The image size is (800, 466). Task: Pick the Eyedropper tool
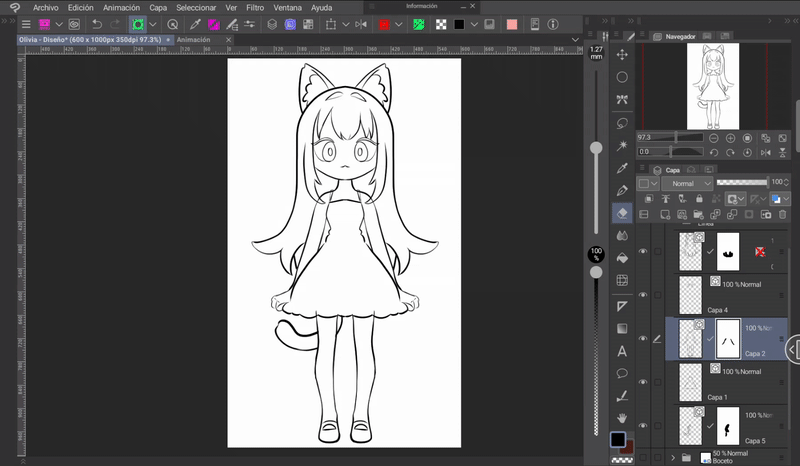coord(622,168)
